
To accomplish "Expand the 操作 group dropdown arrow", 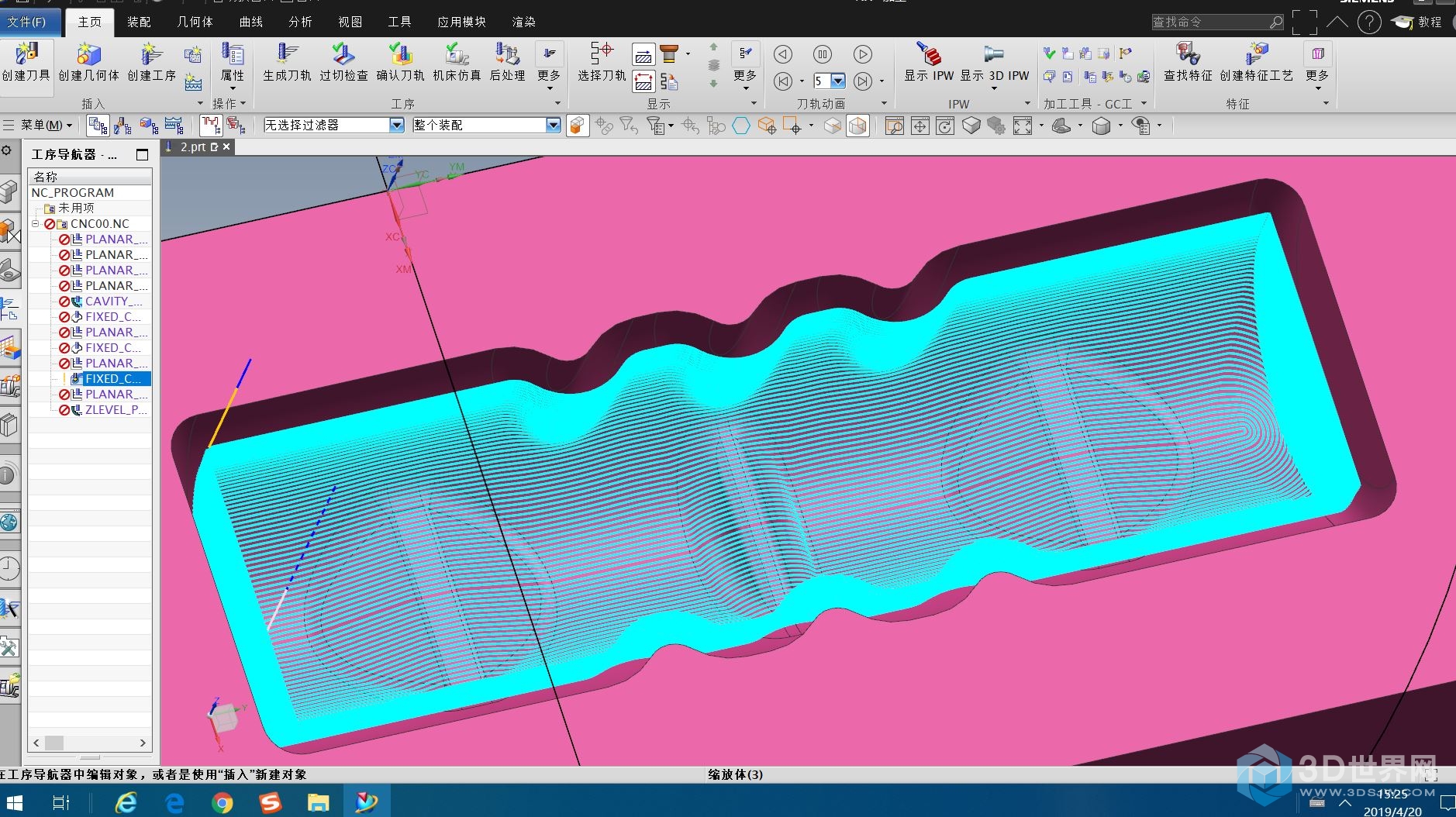I will 243,103.
